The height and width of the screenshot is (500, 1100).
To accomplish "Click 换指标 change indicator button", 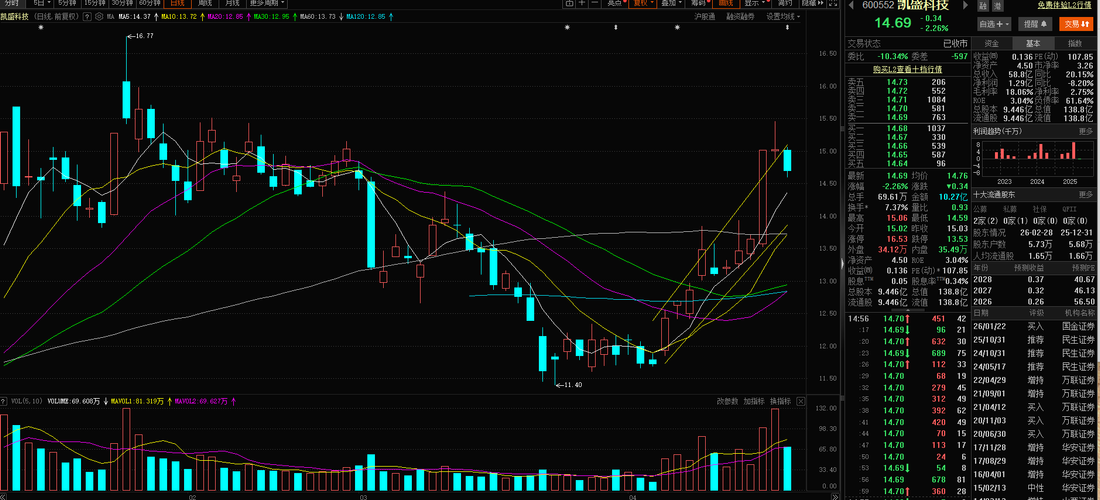I will [780, 401].
